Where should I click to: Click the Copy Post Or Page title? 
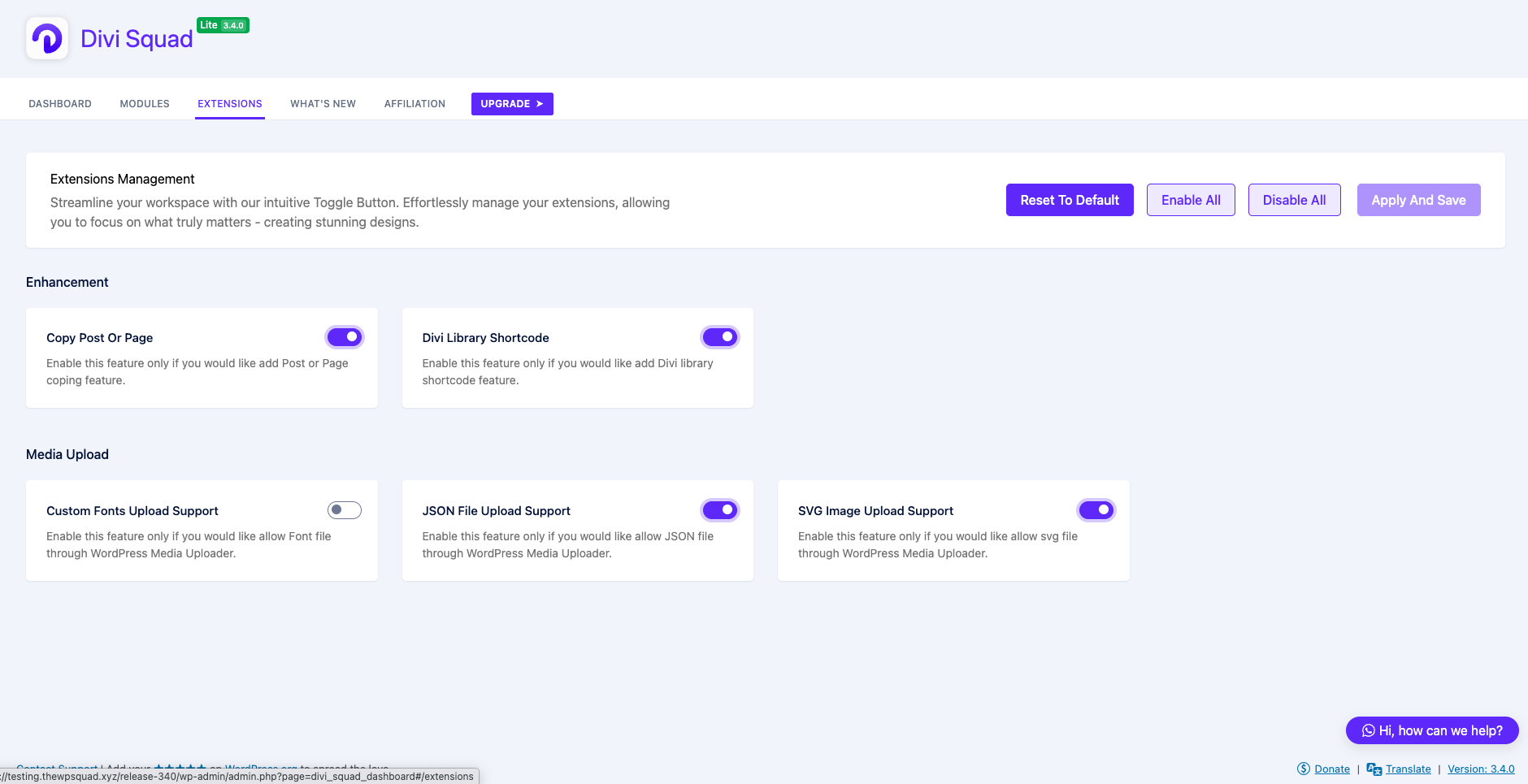tap(99, 338)
